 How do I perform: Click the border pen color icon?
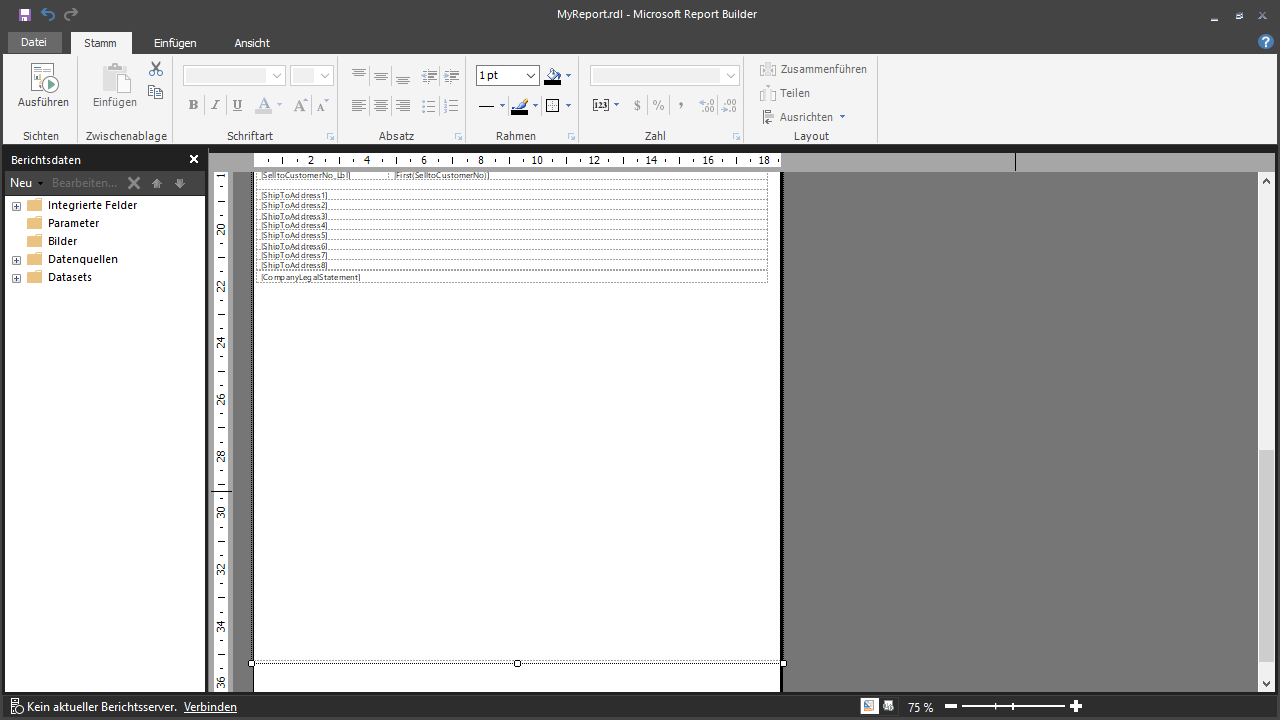pyautogui.click(x=519, y=106)
